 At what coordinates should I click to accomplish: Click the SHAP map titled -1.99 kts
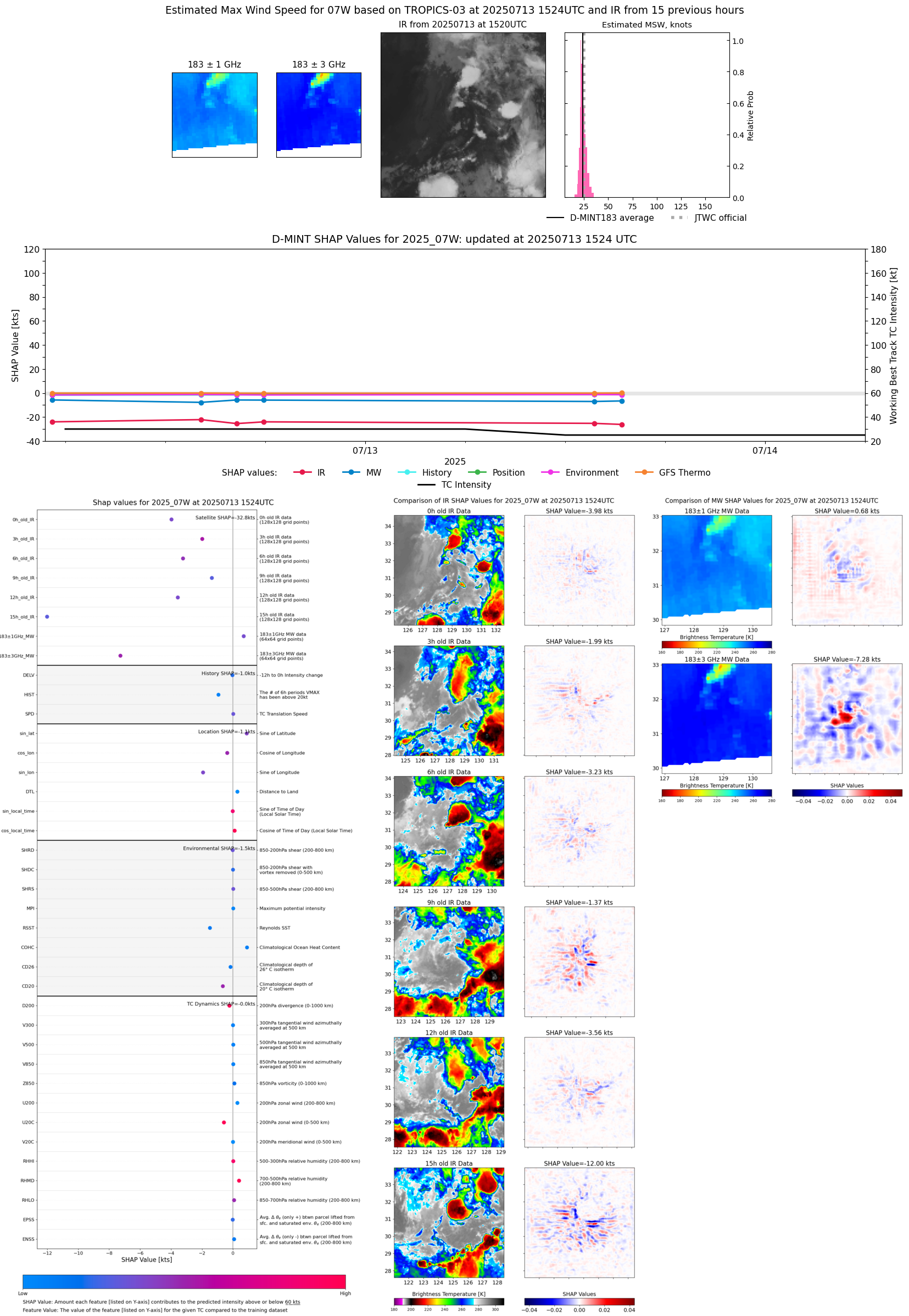click(x=579, y=700)
